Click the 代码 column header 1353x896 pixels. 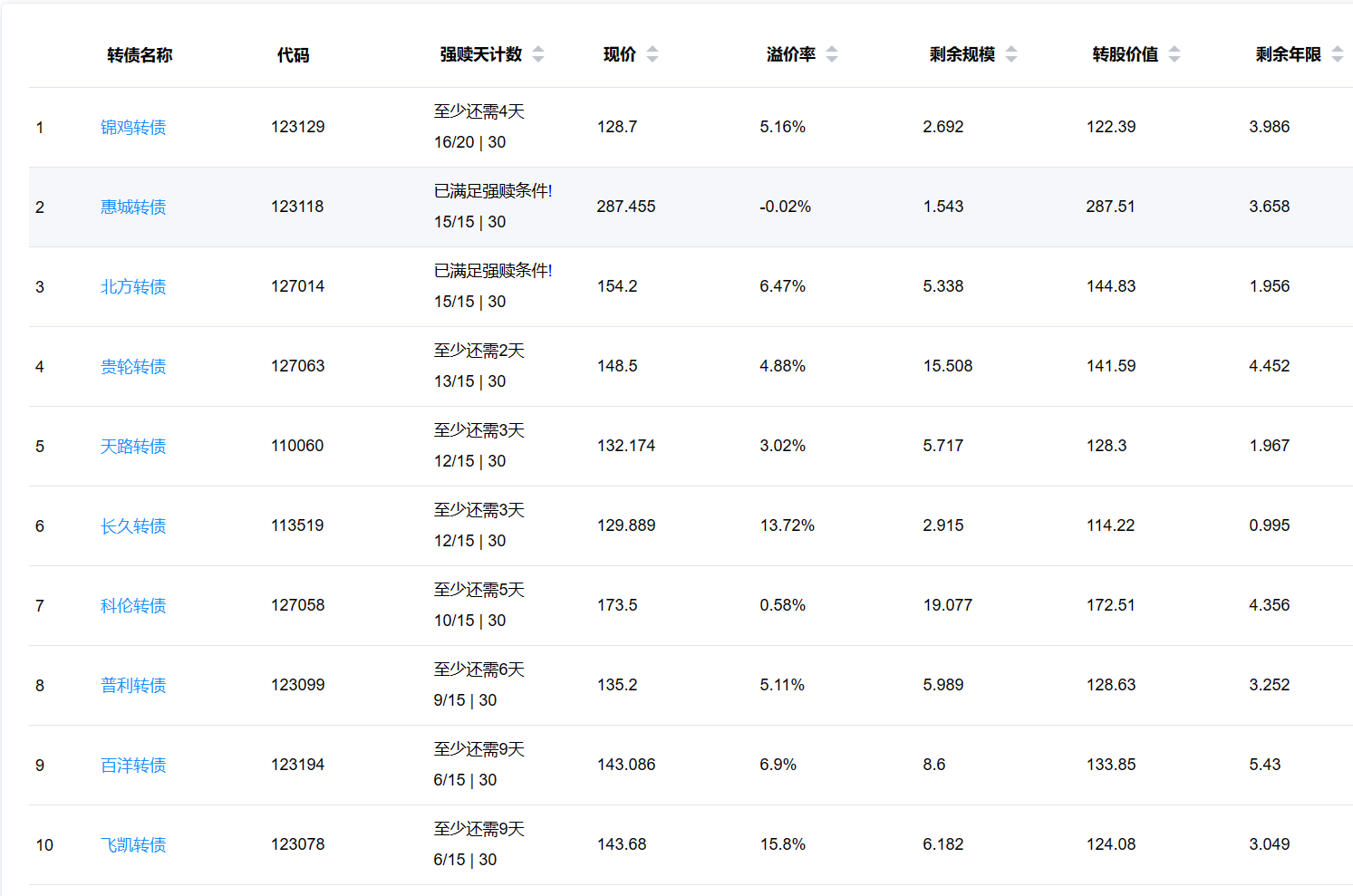tap(293, 55)
